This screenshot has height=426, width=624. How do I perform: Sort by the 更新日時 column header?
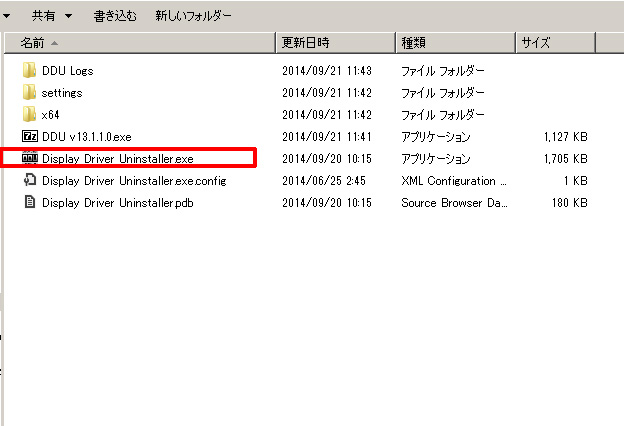(335, 43)
